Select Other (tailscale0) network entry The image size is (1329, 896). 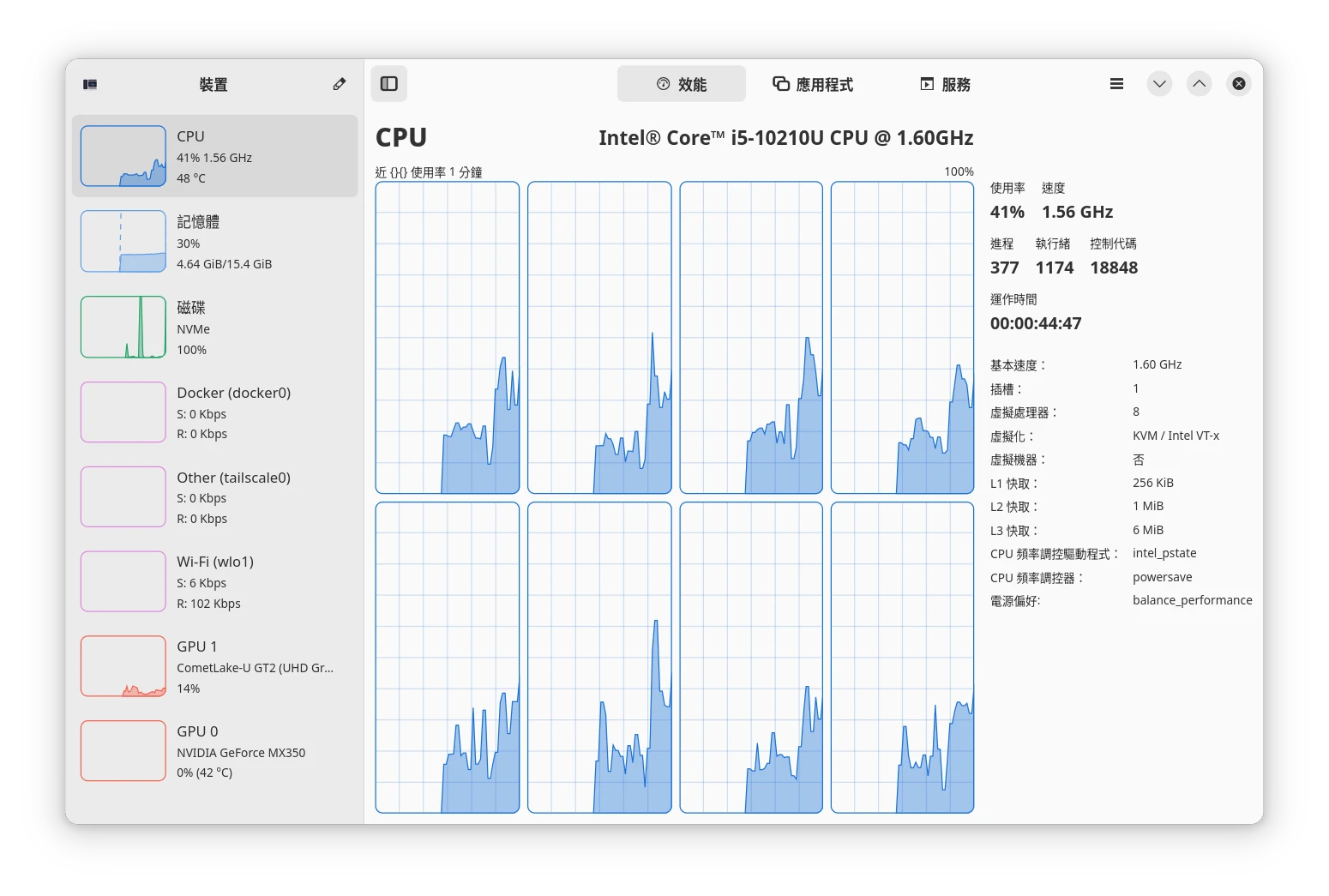click(x=214, y=497)
